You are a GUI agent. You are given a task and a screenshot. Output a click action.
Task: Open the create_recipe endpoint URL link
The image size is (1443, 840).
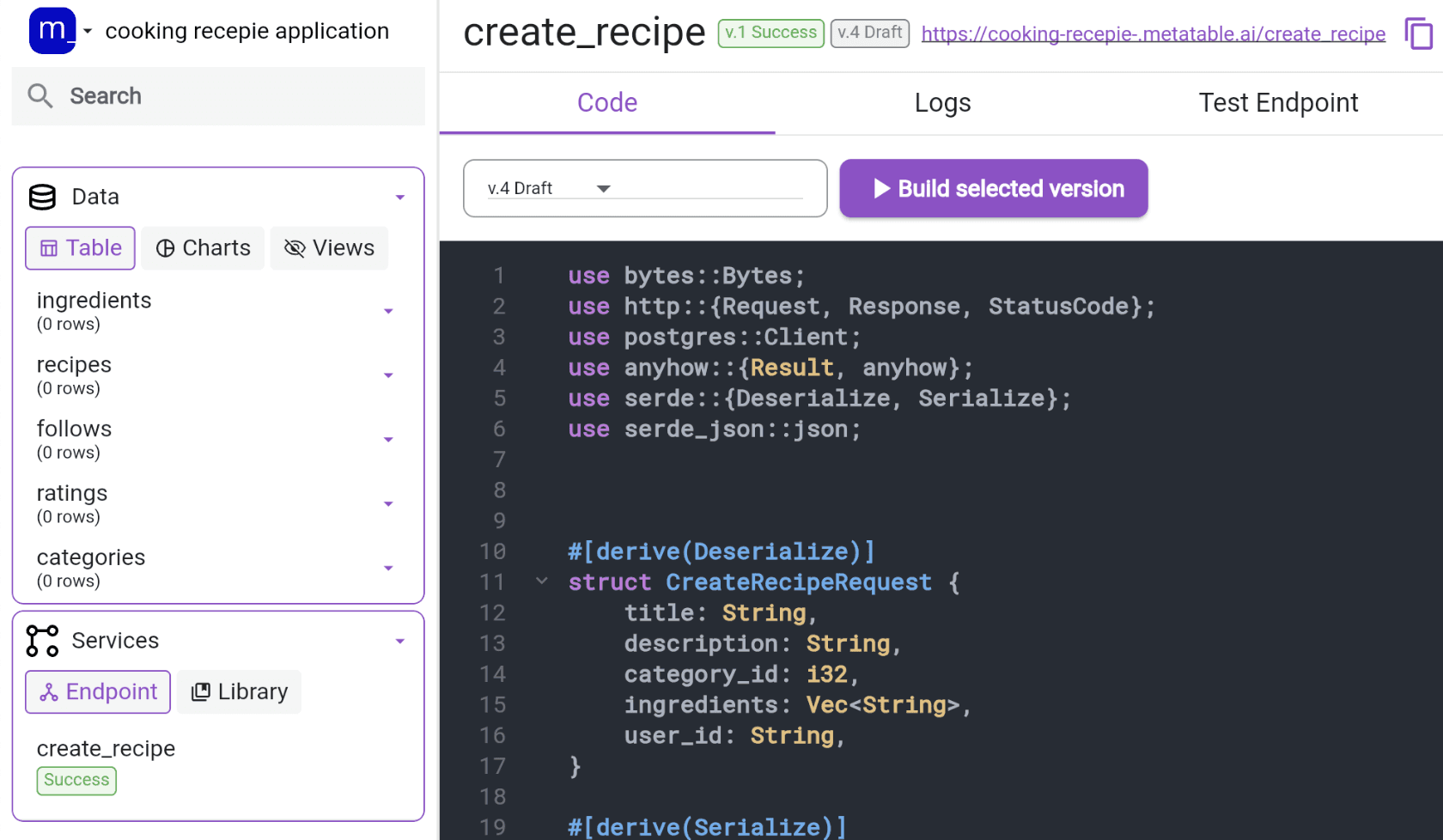[x=1153, y=33]
